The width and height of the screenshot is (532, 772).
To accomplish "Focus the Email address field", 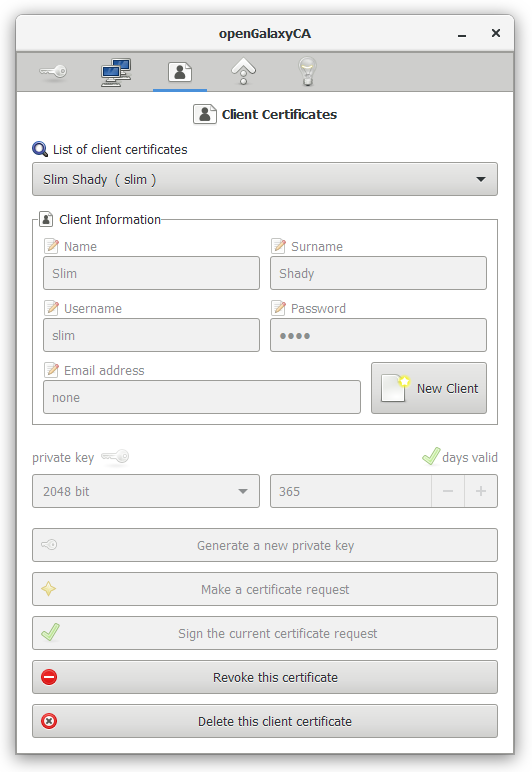I will (202, 397).
